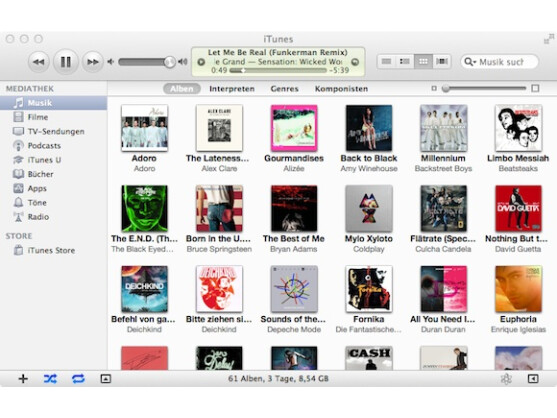Open the Sounds of the Universe album cover
The width and height of the screenshot is (557, 418).
[294, 289]
